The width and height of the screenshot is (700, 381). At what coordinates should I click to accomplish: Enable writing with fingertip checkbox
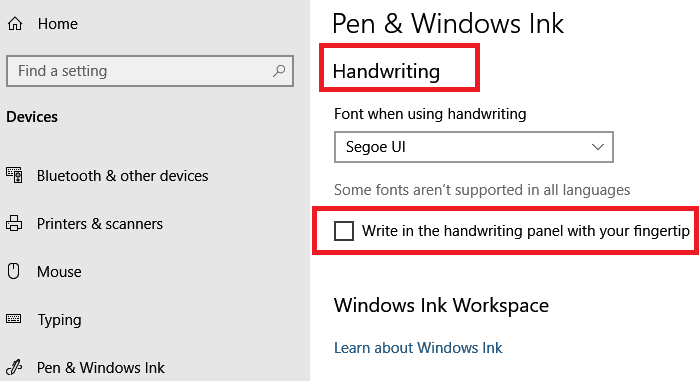[x=344, y=231]
